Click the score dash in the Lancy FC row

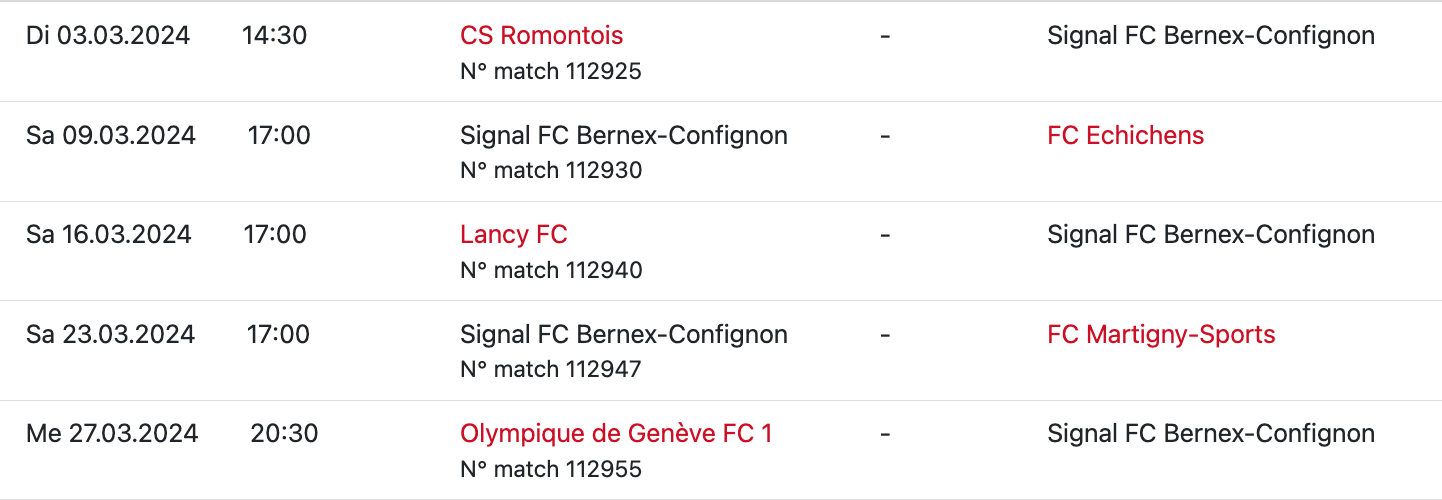pyautogui.click(x=885, y=235)
